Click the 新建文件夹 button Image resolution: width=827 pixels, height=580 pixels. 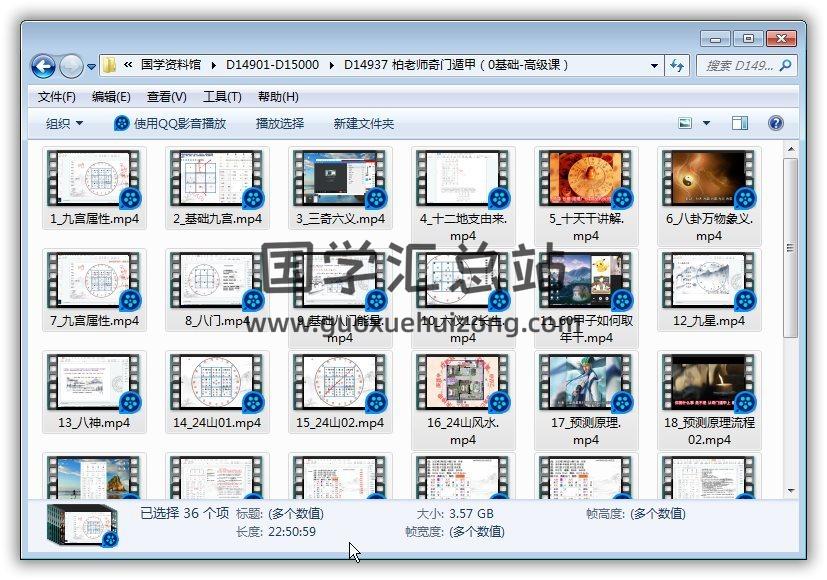tap(364, 123)
